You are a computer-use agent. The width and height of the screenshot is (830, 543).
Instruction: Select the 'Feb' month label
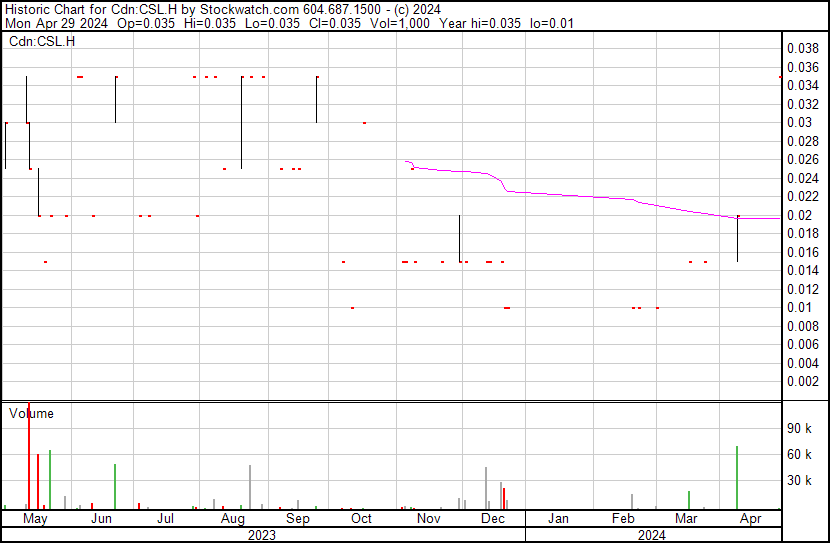coord(623,519)
